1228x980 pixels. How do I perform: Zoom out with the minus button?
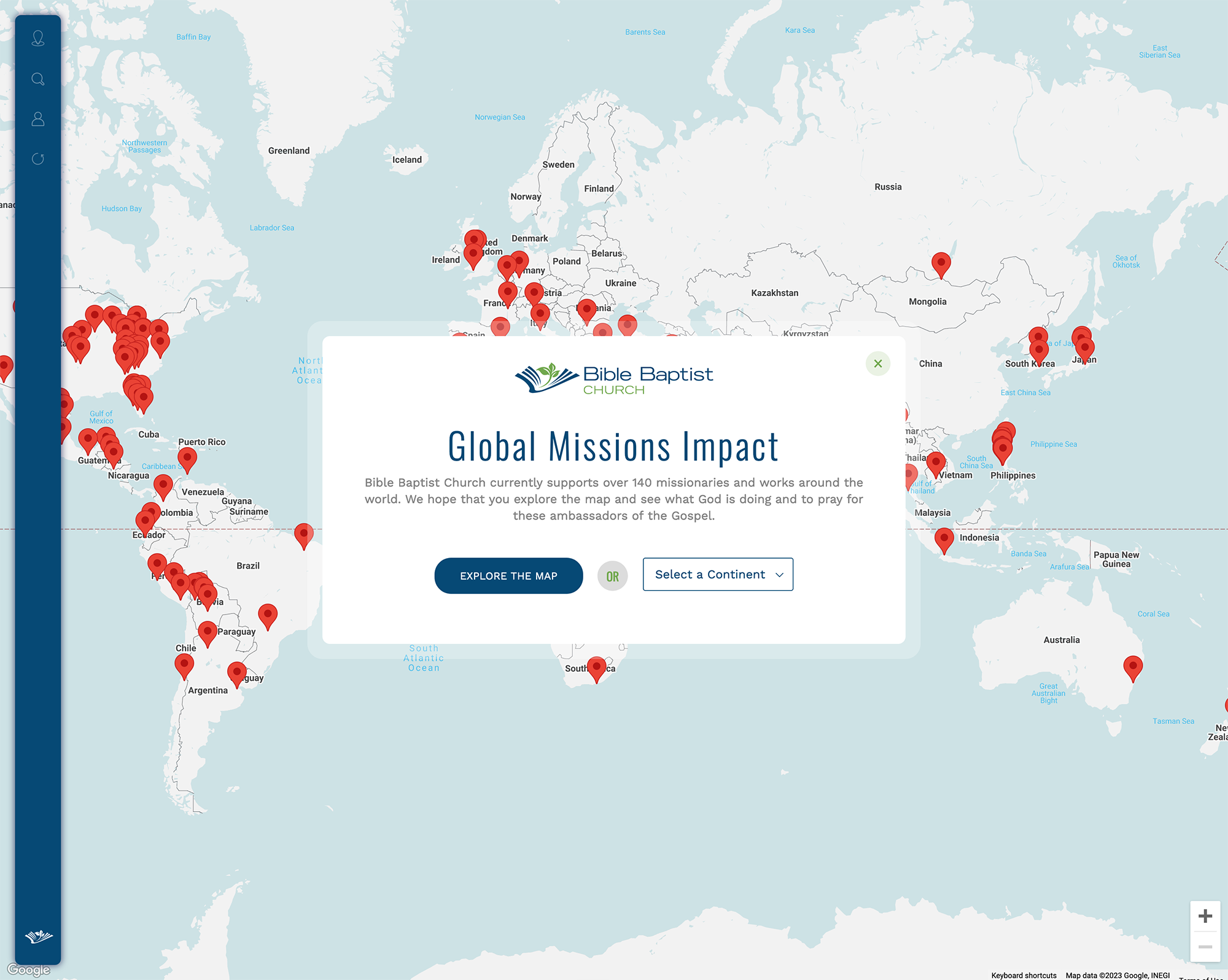click(1205, 947)
